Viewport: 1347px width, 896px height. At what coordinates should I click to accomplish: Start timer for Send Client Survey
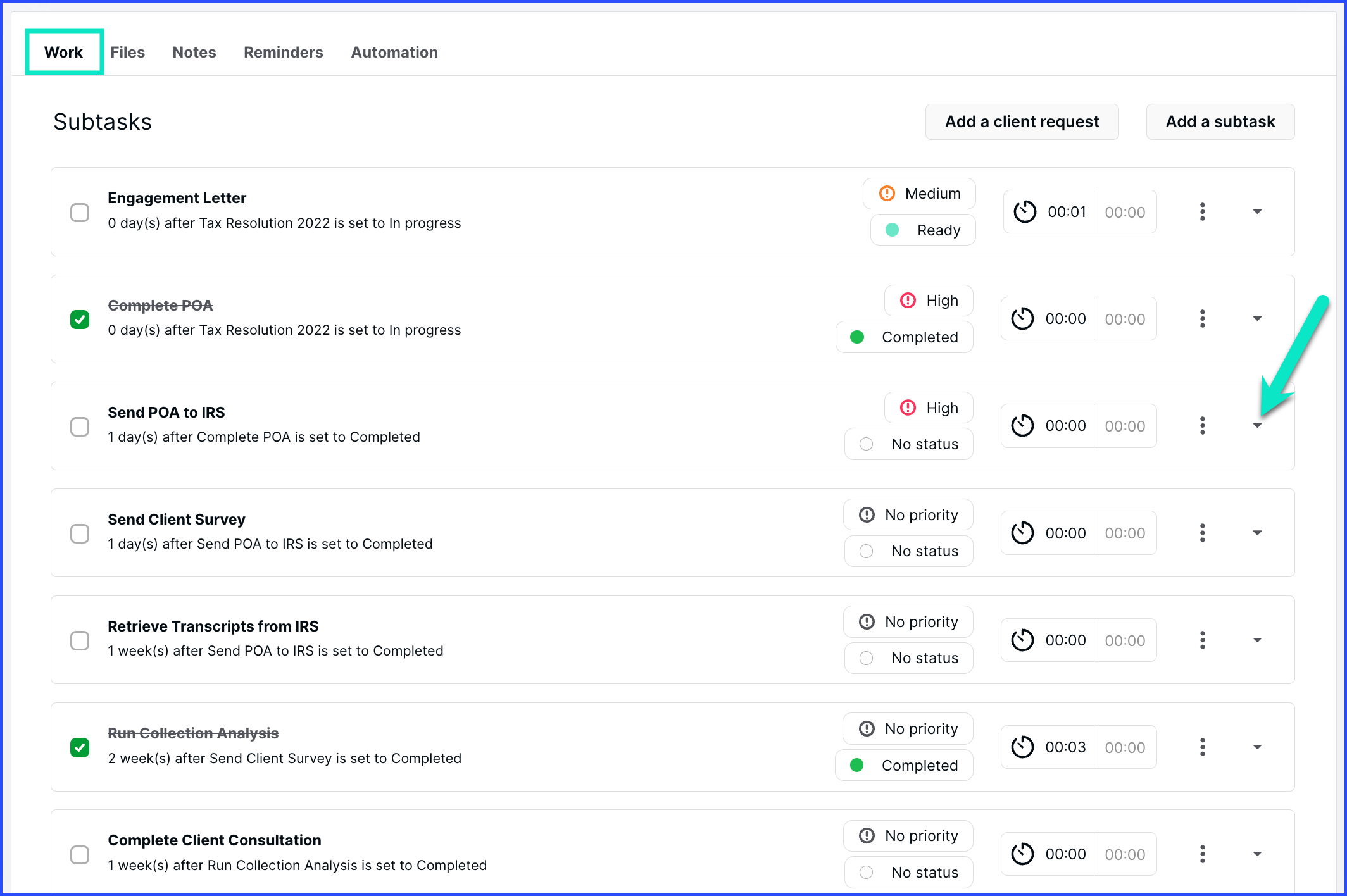[1022, 533]
